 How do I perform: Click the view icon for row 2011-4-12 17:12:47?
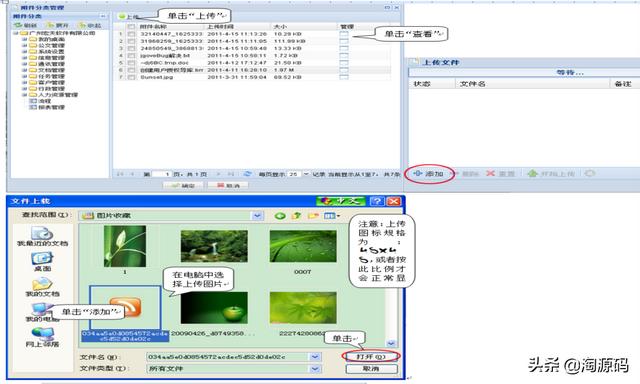[344, 63]
